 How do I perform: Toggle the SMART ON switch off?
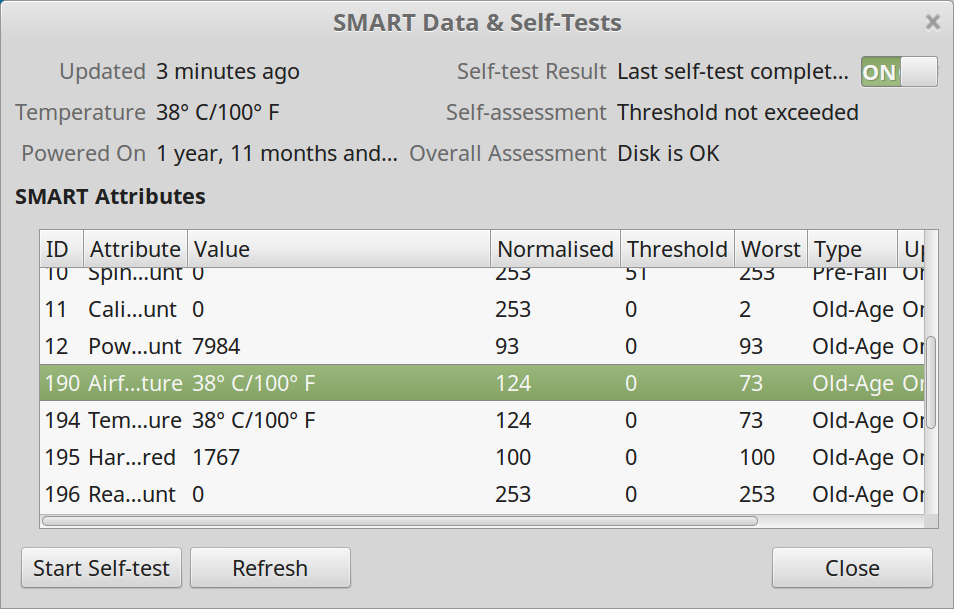pos(899,72)
